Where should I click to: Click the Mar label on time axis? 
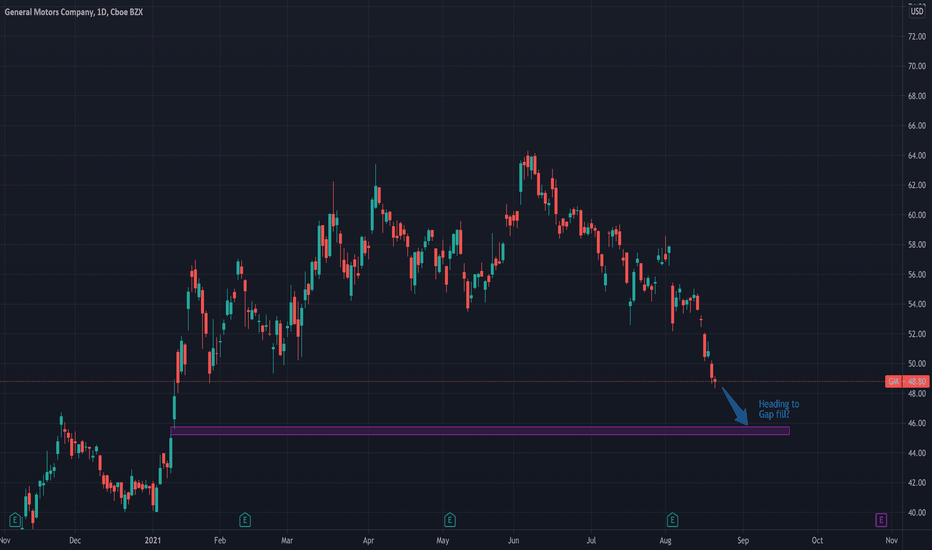pos(287,540)
